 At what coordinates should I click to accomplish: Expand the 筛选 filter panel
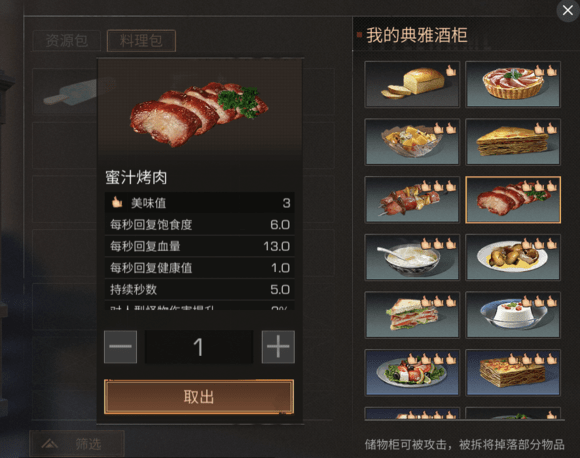(x=77, y=443)
